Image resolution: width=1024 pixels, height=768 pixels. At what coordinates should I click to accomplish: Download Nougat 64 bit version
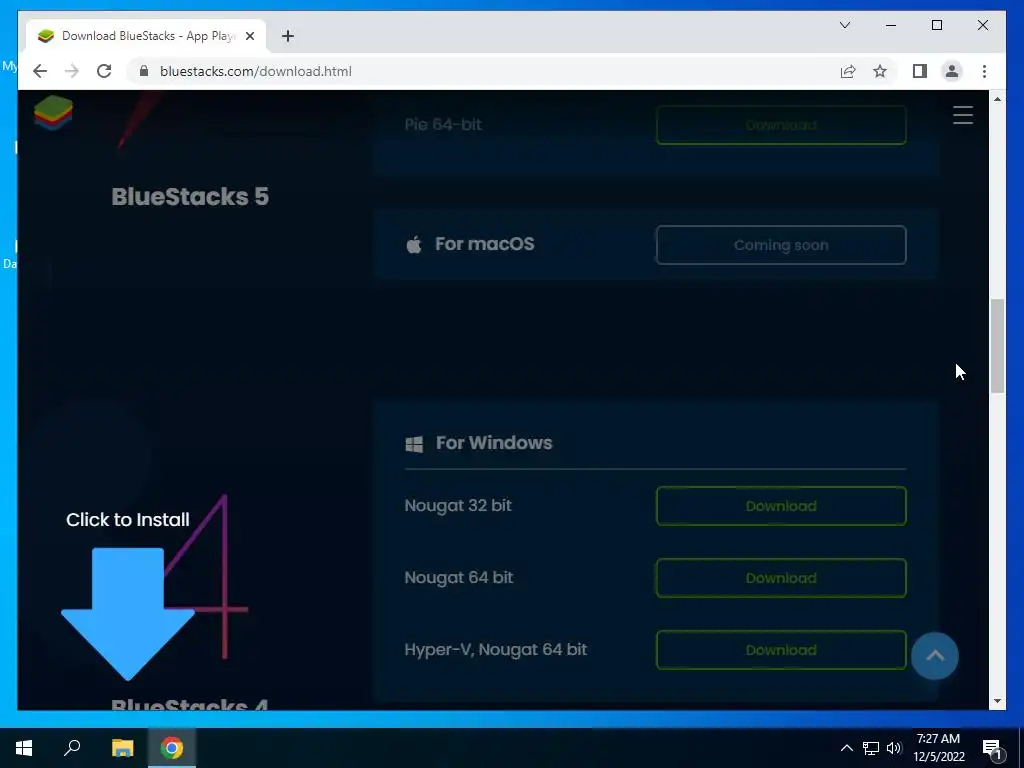[x=781, y=578]
